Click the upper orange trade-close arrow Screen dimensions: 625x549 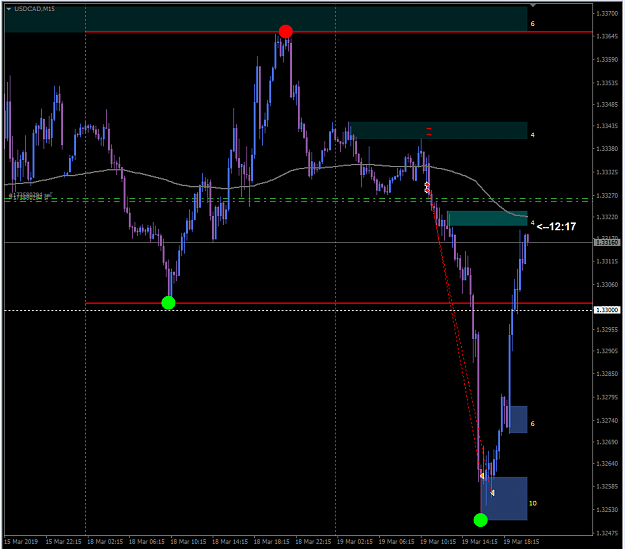pos(482,476)
